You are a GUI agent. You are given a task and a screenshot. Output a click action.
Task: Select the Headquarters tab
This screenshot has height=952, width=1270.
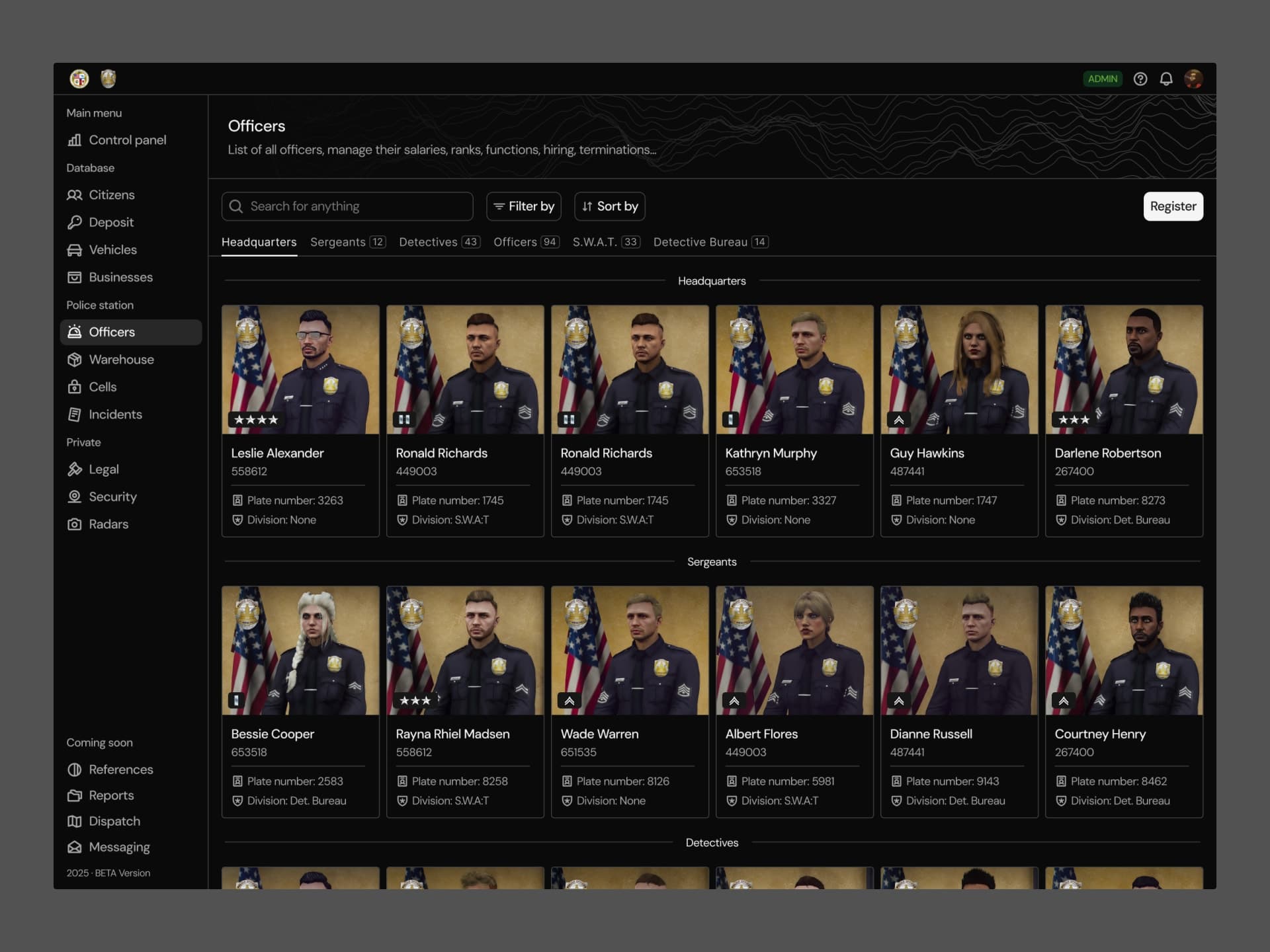259,242
